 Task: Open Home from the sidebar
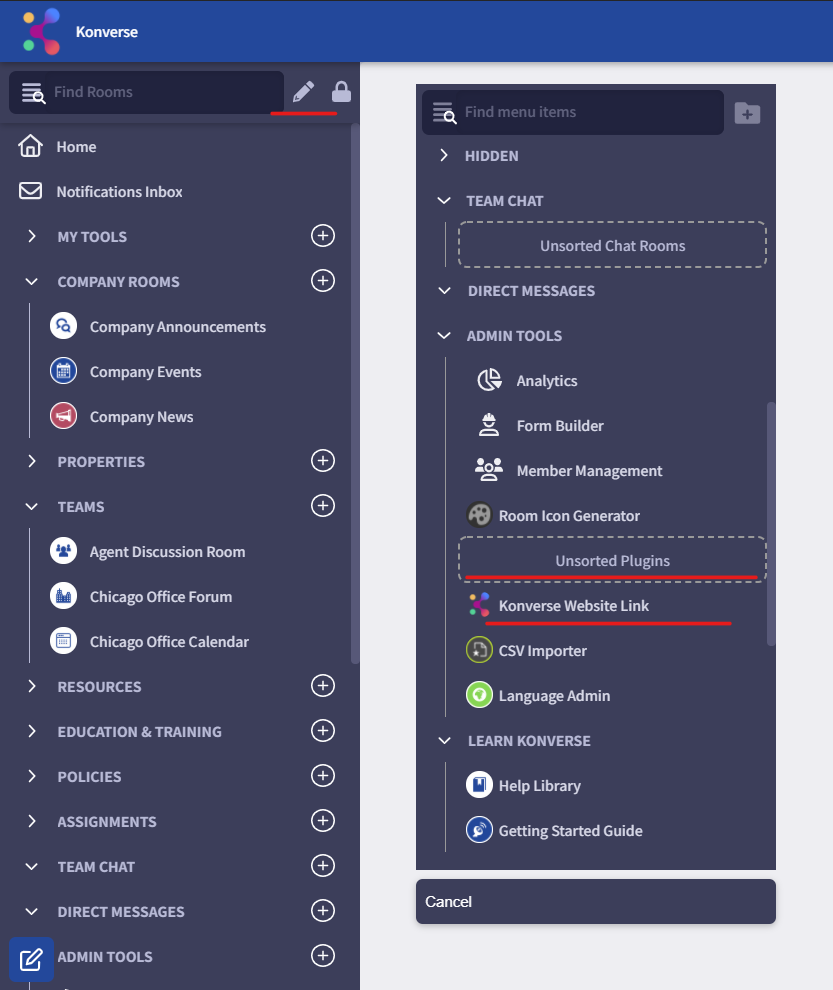[x=76, y=146]
